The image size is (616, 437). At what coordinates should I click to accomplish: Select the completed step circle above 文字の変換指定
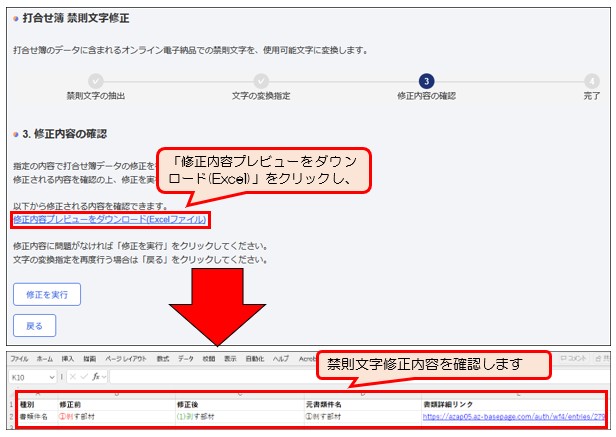coord(261,81)
